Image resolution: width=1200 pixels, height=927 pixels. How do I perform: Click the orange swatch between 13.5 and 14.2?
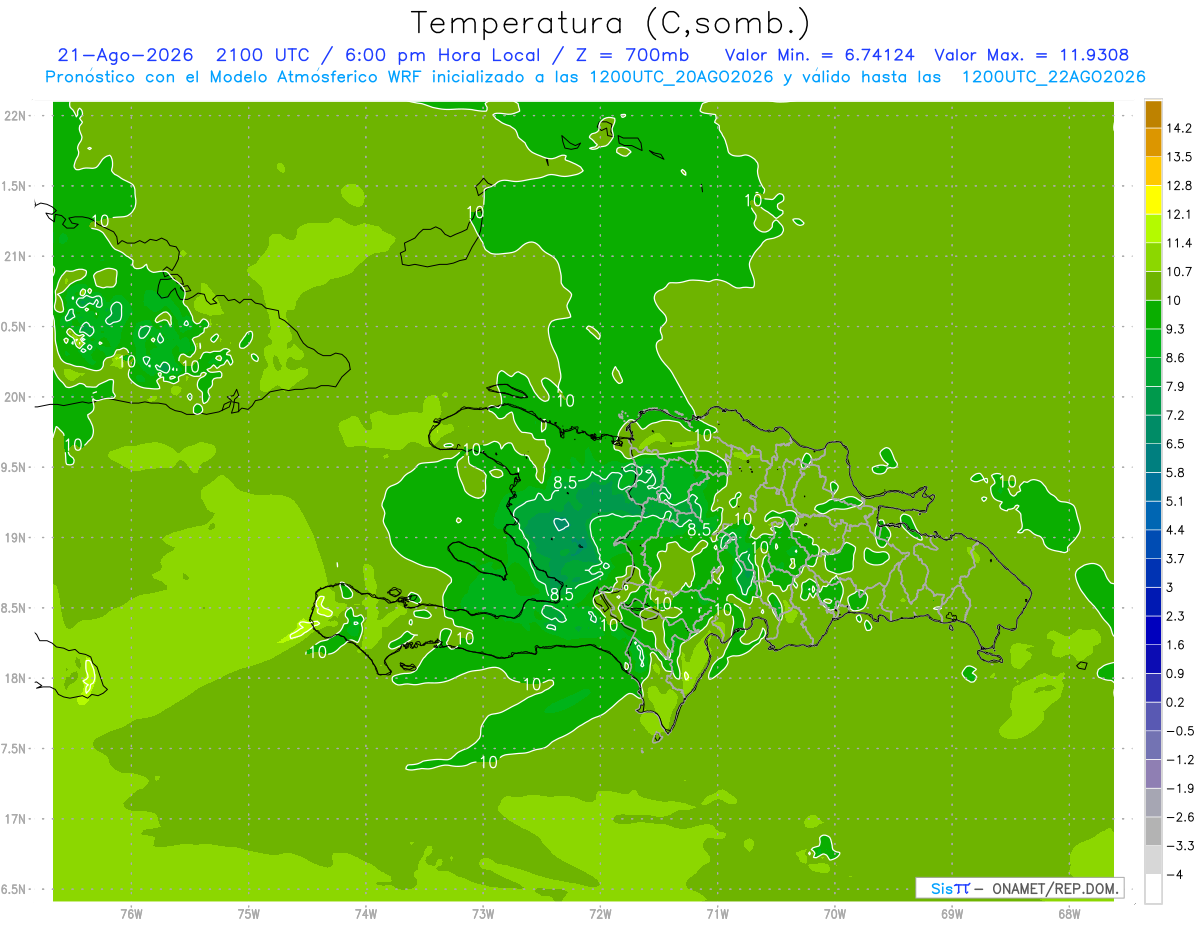point(1153,142)
